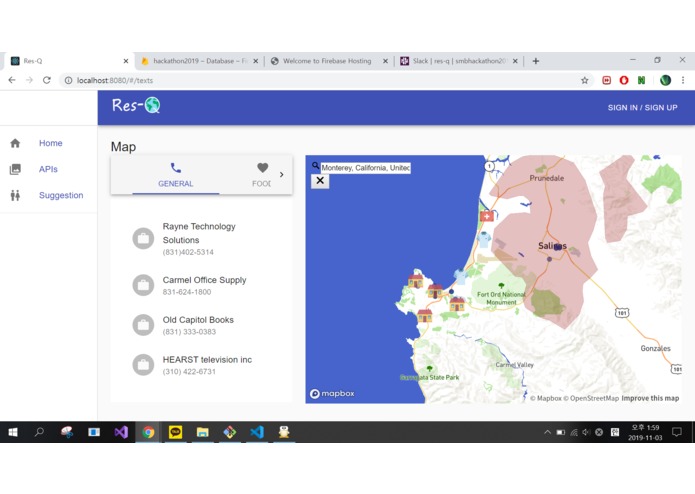Click the lower shirt marker by the bay

(x=461, y=277)
